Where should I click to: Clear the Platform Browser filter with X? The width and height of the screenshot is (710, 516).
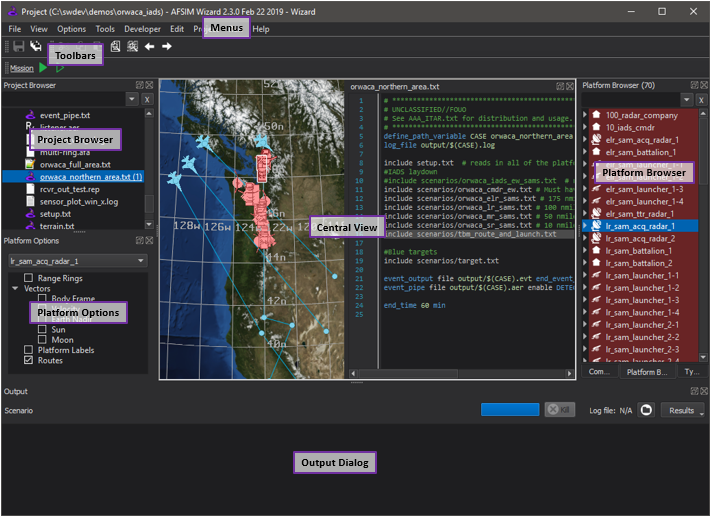701,100
